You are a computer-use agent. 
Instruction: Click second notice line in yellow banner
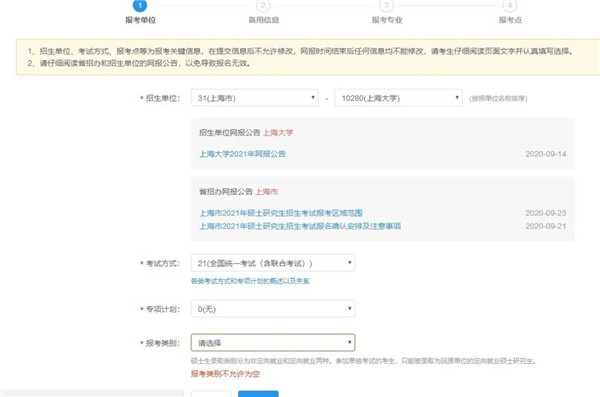(139, 63)
